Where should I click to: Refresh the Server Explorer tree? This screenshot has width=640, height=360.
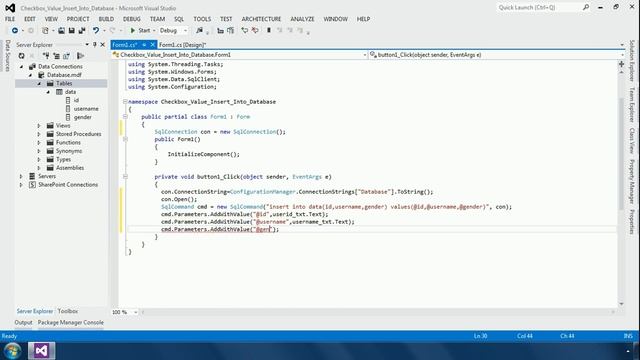(22, 56)
